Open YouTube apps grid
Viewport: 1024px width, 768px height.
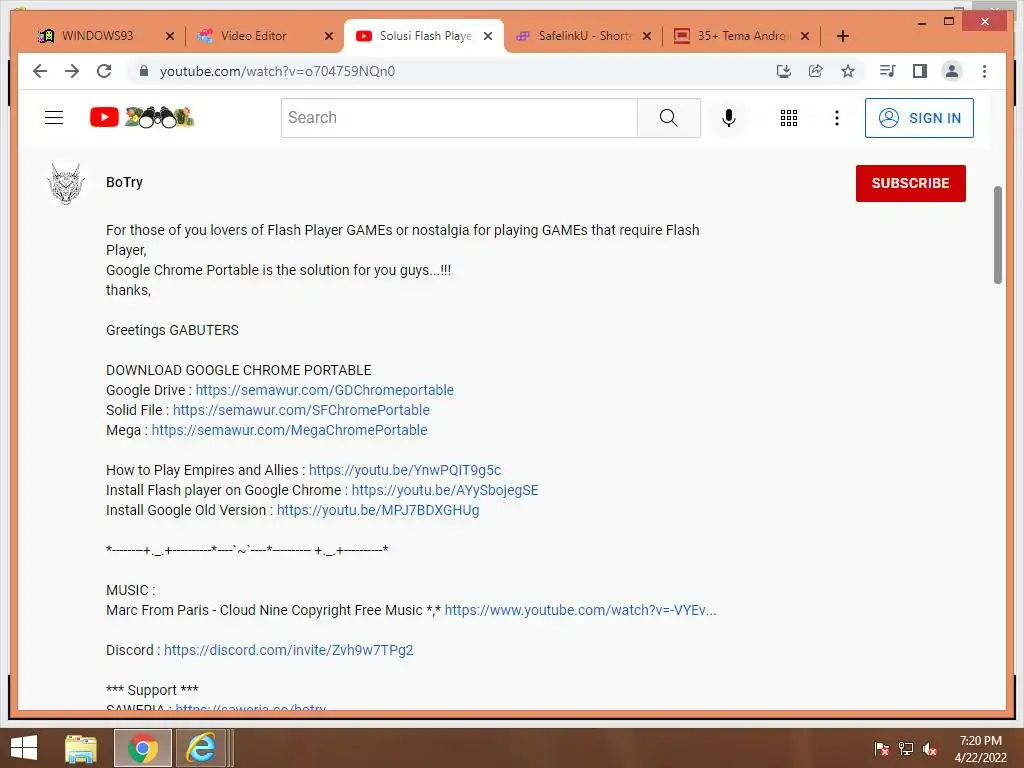coord(789,118)
